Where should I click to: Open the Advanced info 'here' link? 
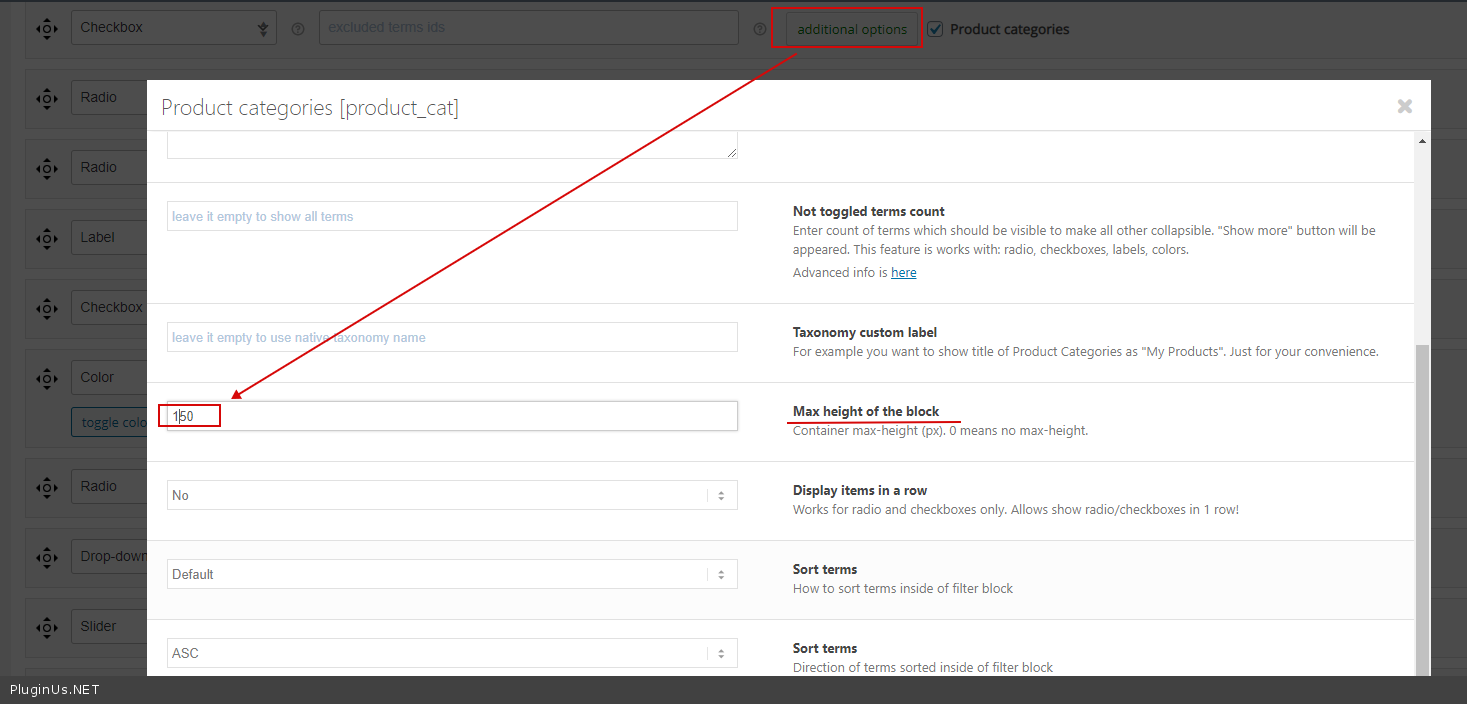click(x=903, y=272)
